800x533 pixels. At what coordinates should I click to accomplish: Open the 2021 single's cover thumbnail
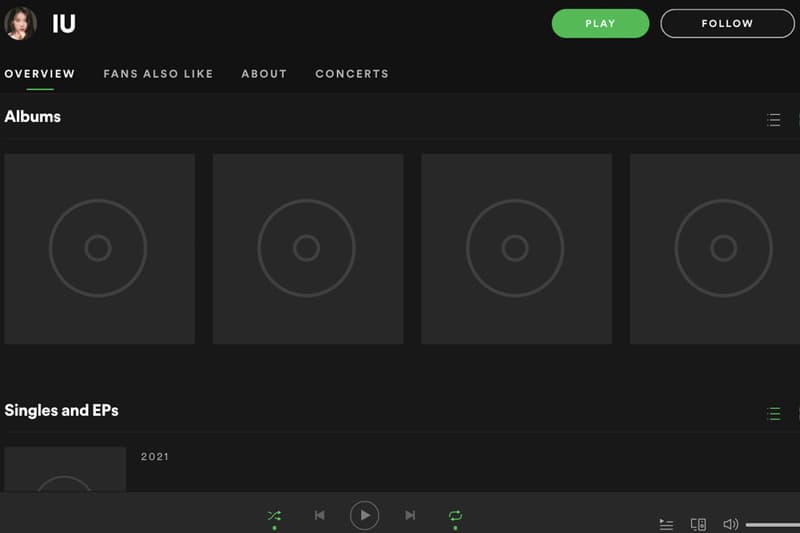pyautogui.click(x=65, y=469)
